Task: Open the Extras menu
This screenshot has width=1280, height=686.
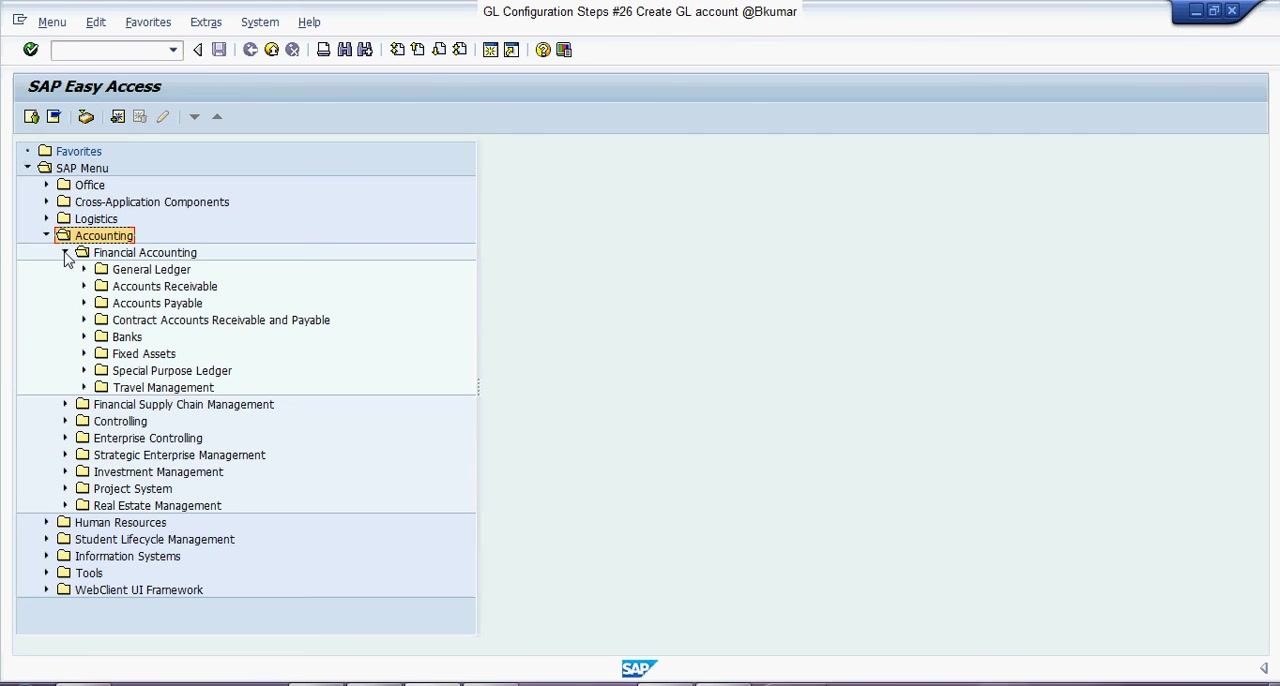Action: [x=206, y=22]
